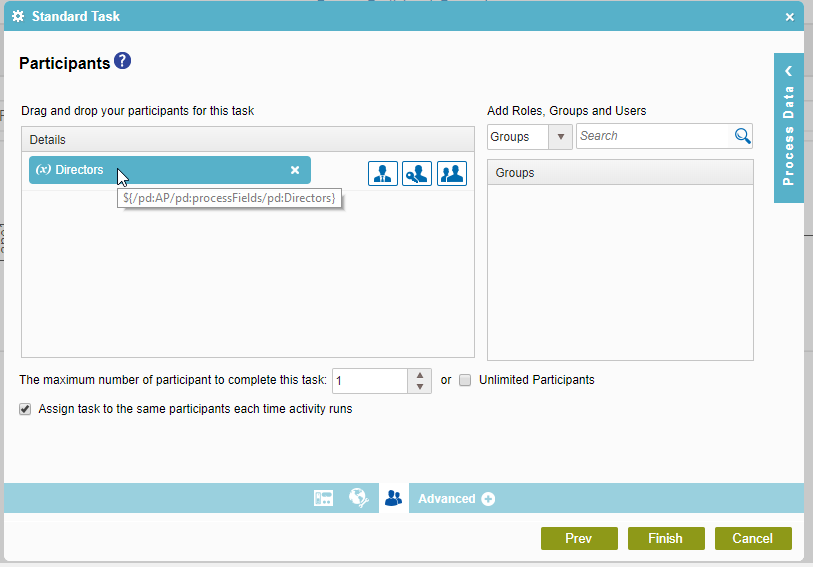Increase the maximum participant number

coord(420,375)
